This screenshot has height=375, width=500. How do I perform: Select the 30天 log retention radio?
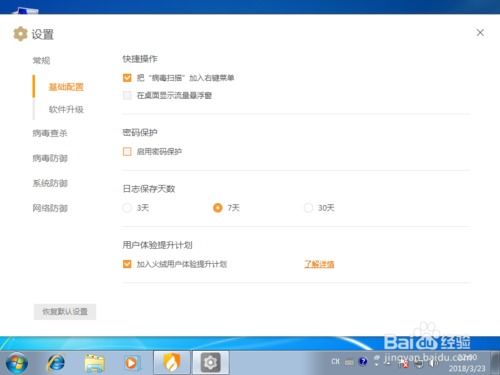tap(308, 208)
